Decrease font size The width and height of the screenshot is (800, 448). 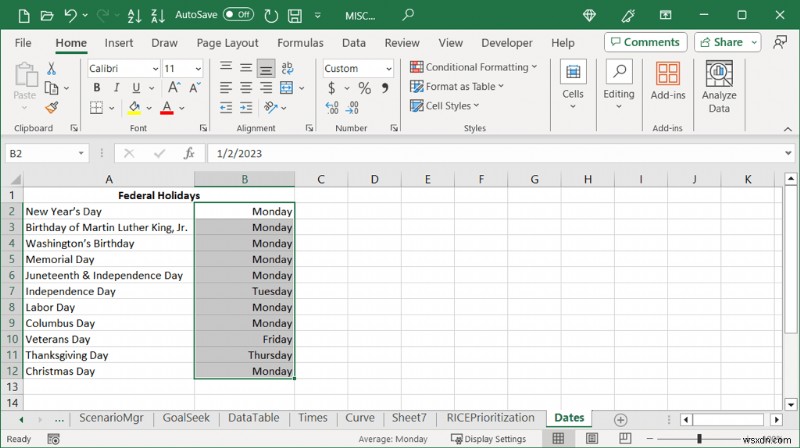(x=194, y=88)
